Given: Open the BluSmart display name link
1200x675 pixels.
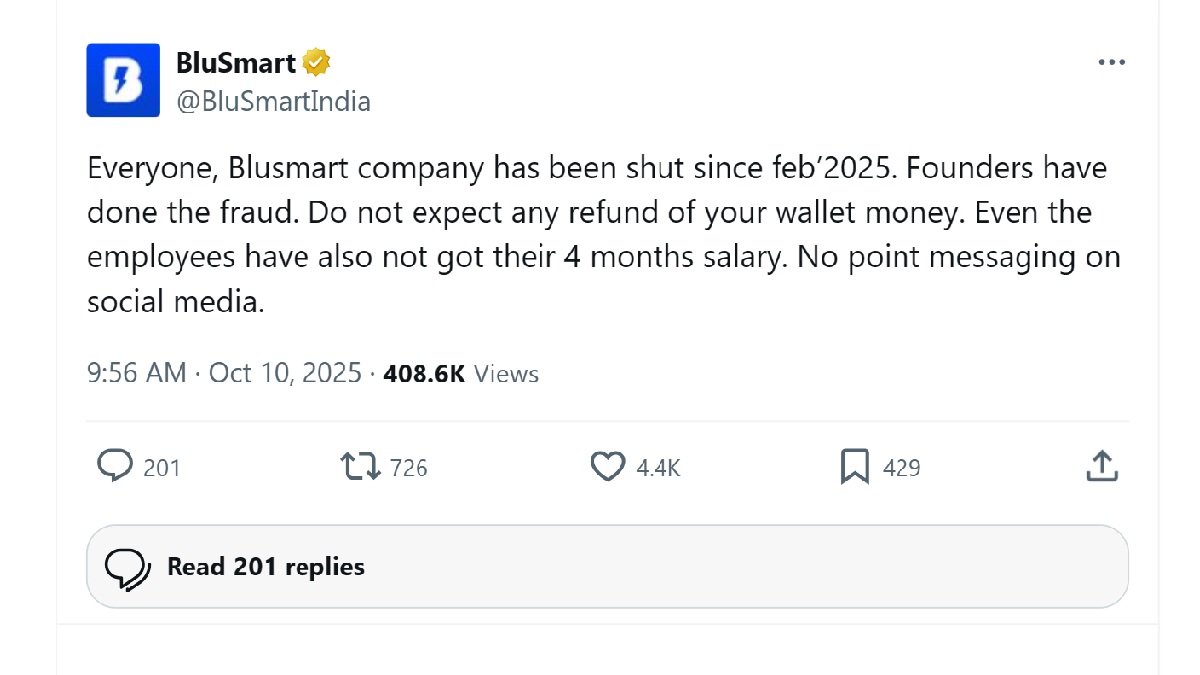Looking at the screenshot, I should [x=236, y=64].
